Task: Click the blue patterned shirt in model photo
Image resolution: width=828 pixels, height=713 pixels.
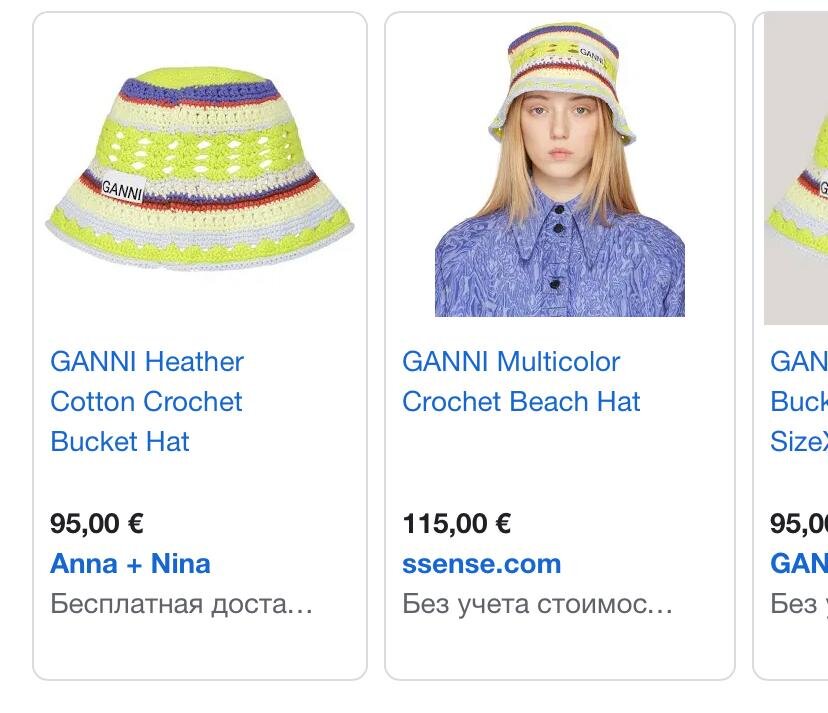Action: click(560, 259)
